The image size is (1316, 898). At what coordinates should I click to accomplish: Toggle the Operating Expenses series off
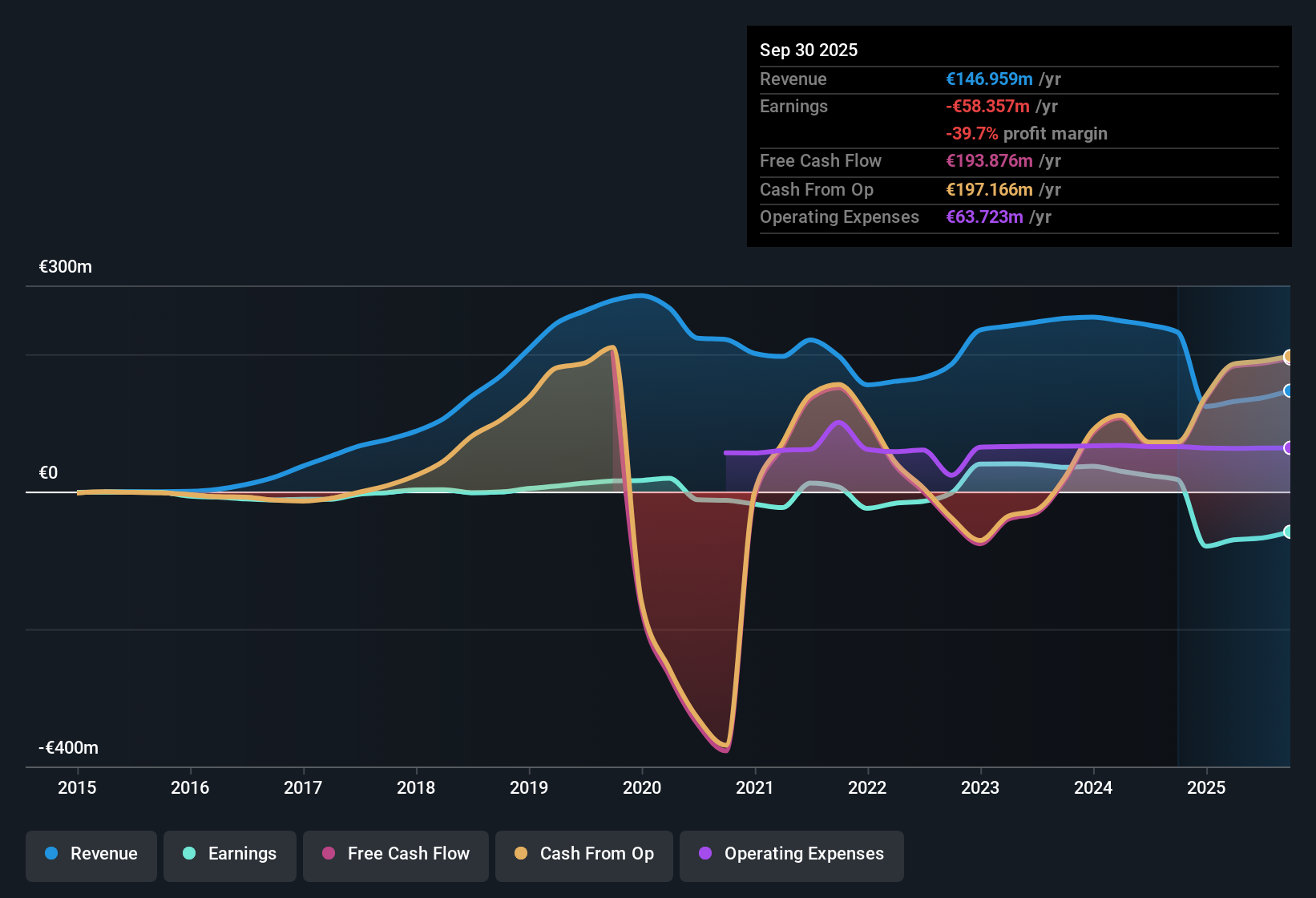791,854
